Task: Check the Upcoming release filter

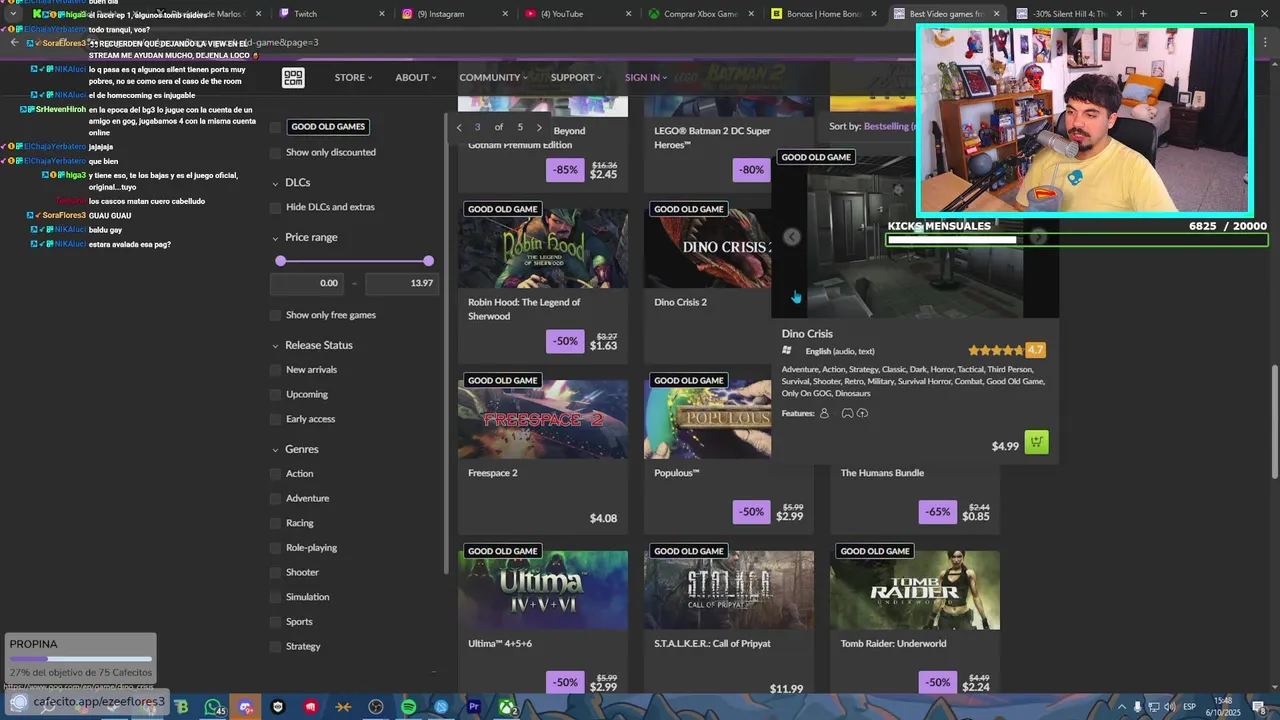Action: [x=276, y=394]
